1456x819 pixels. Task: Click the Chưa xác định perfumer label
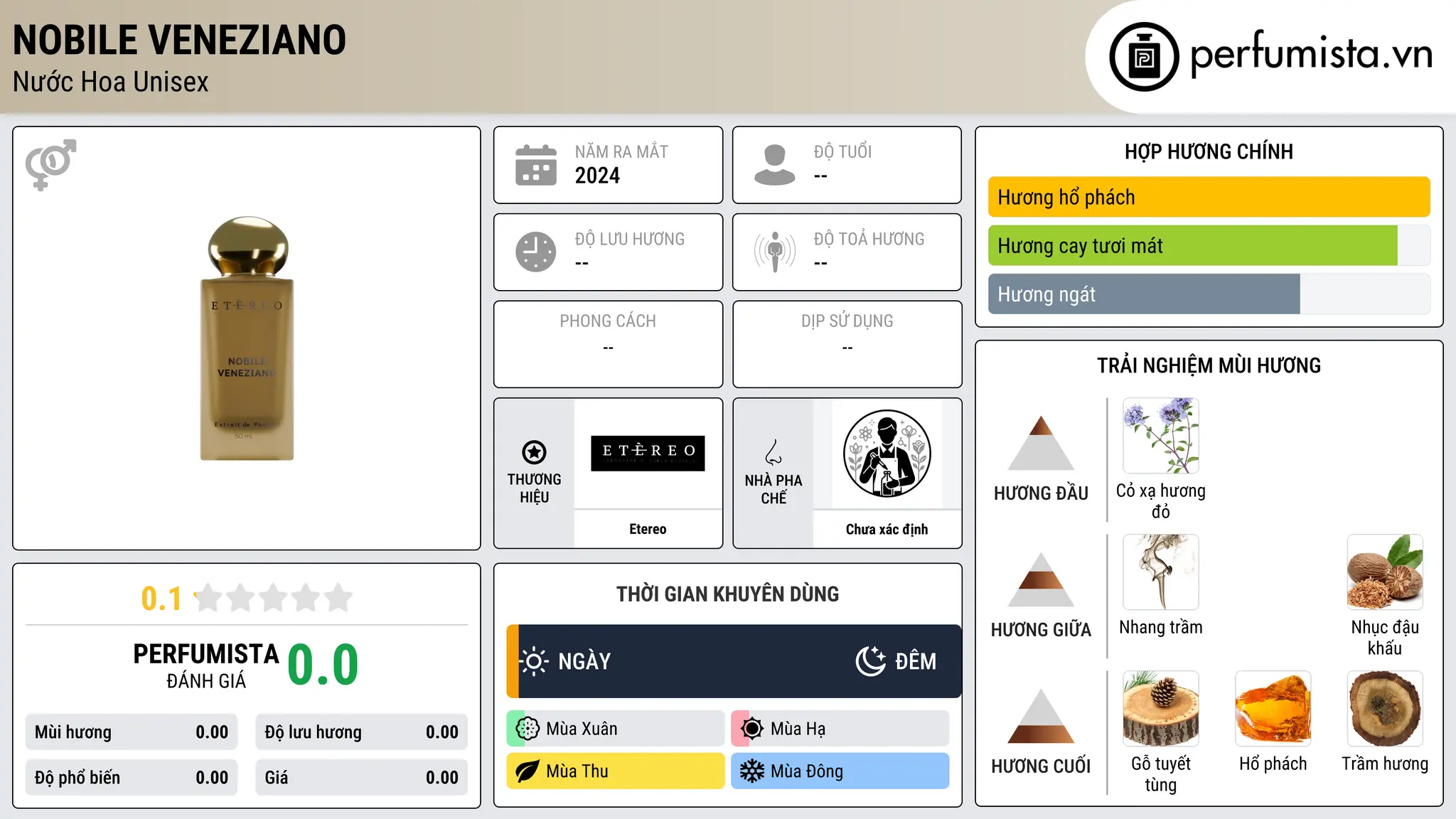tap(887, 529)
